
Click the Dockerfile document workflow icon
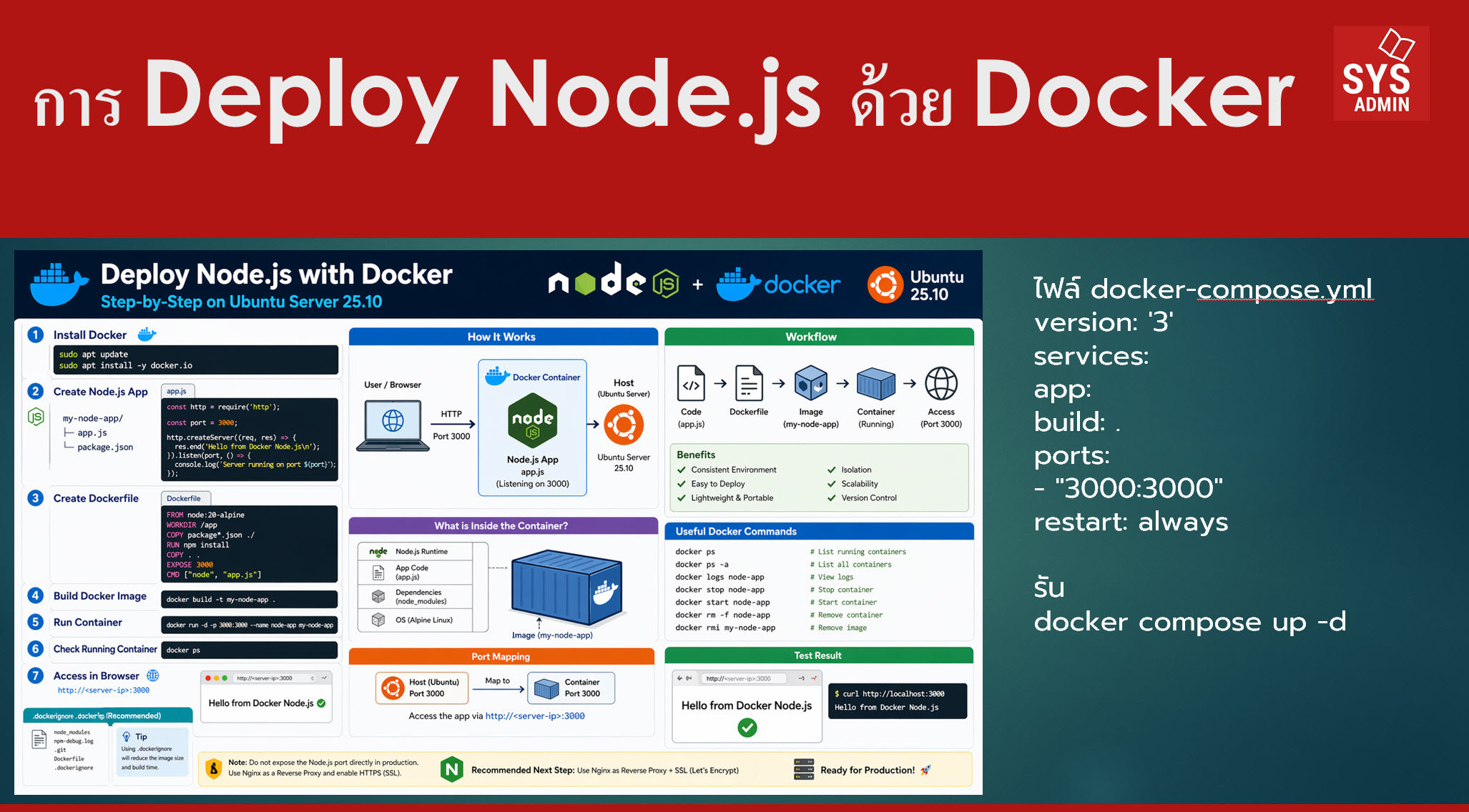(749, 385)
